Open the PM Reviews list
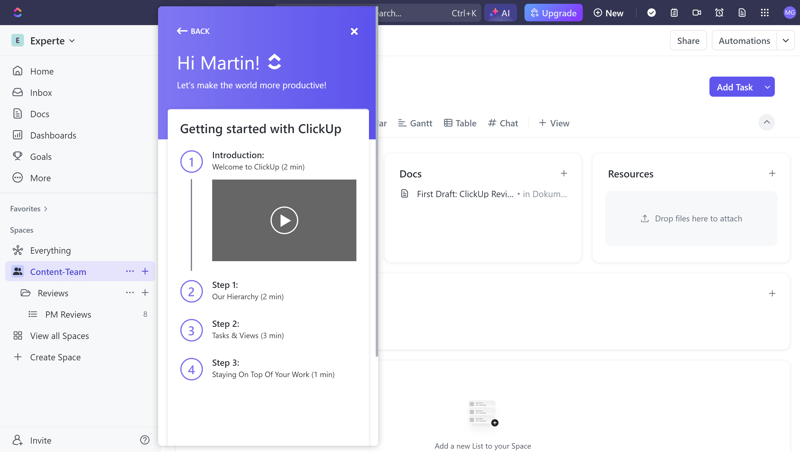Viewport: 800px width, 452px height. (x=68, y=315)
